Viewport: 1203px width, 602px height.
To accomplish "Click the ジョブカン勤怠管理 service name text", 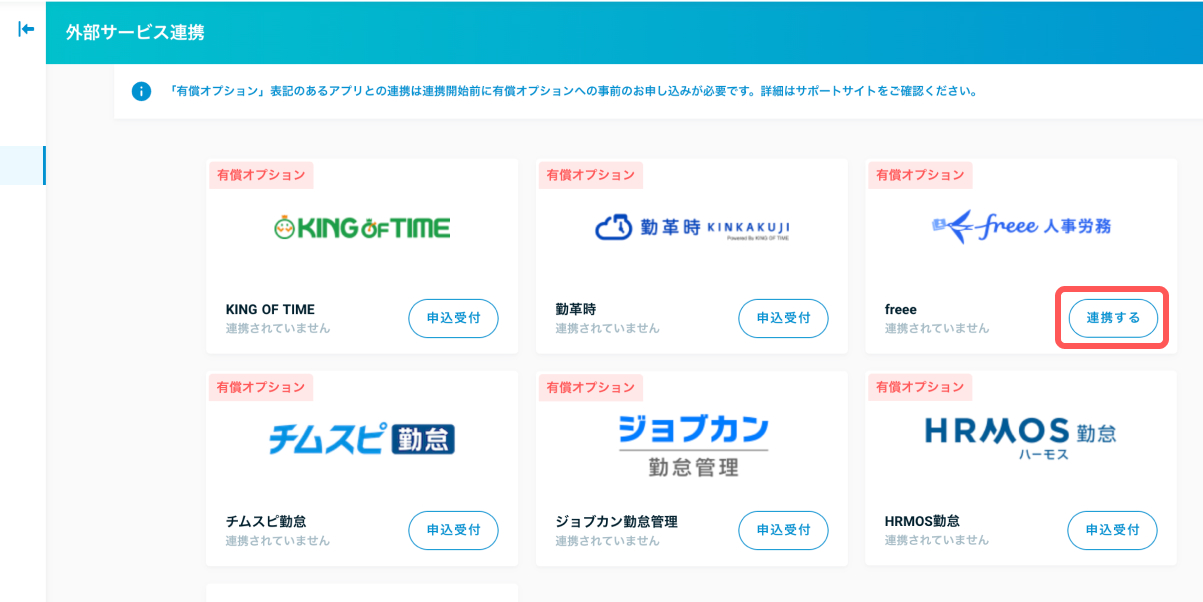I will [x=617, y=521].
